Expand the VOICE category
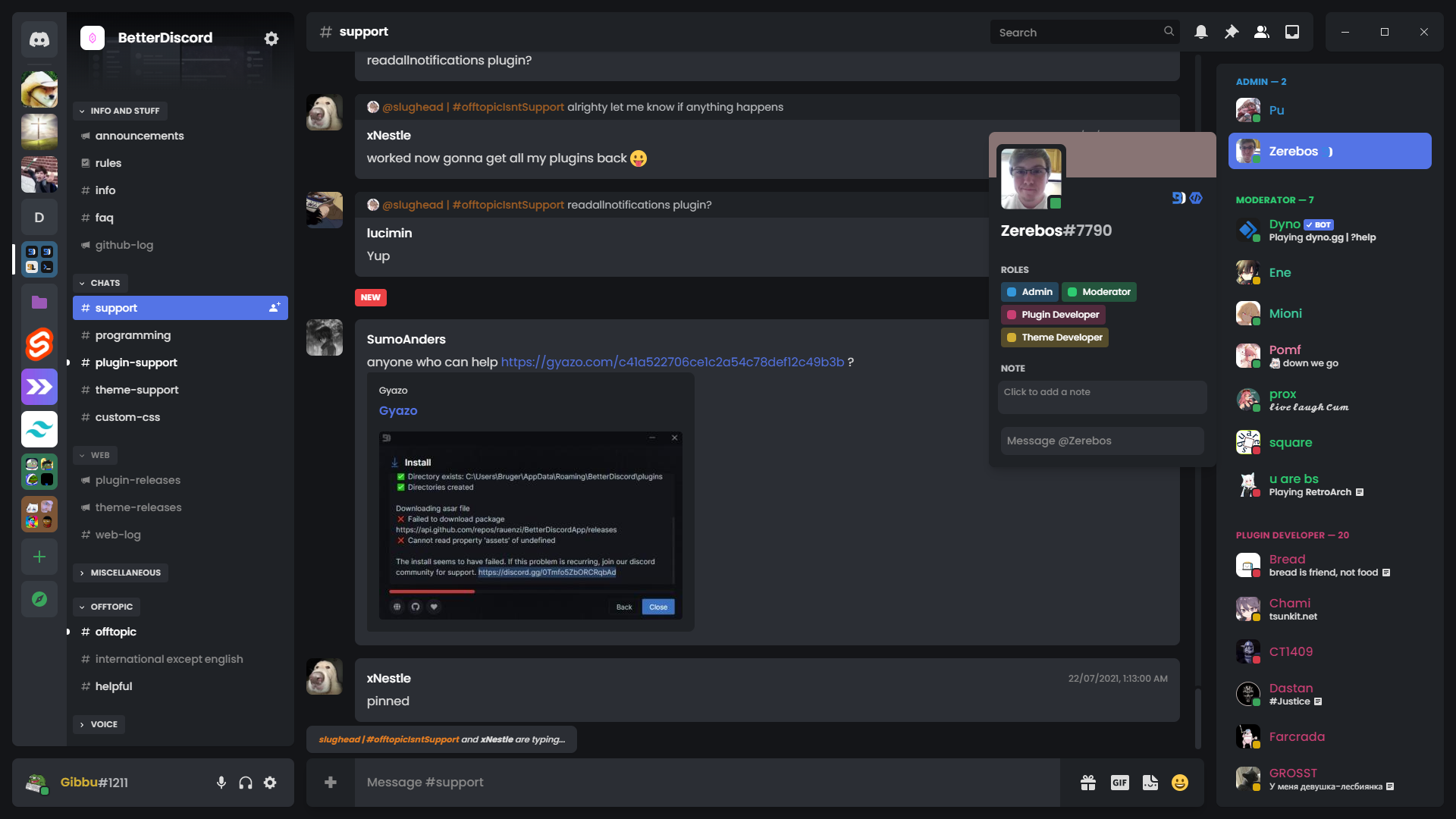Screen dimensions: 1456x819 (x=99, y=724)
